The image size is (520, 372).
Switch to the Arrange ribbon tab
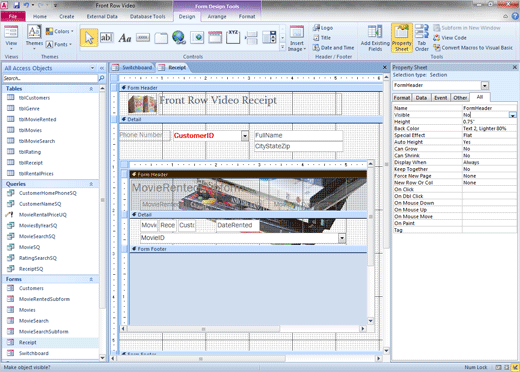point(217,16)
